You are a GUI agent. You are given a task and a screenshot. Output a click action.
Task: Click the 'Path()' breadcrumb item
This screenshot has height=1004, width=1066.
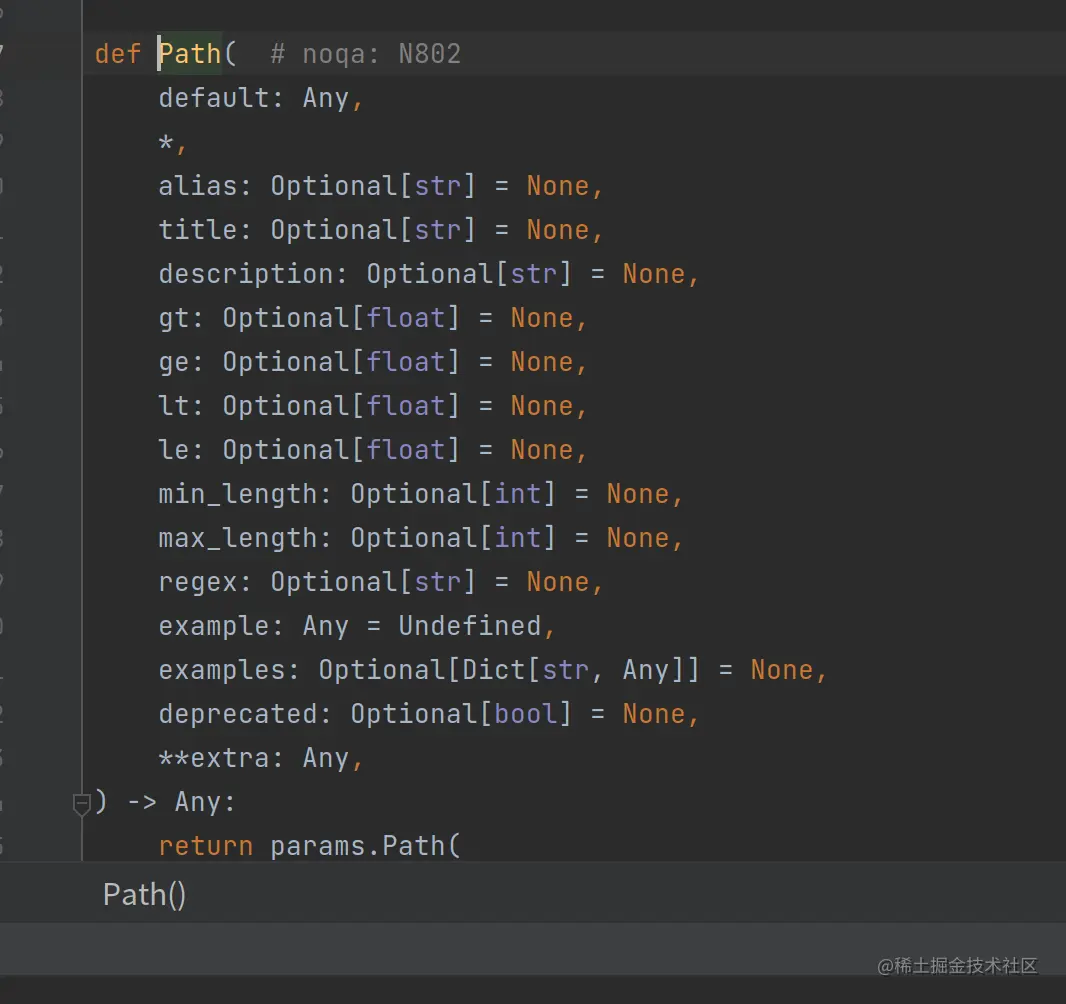[144, 895]
